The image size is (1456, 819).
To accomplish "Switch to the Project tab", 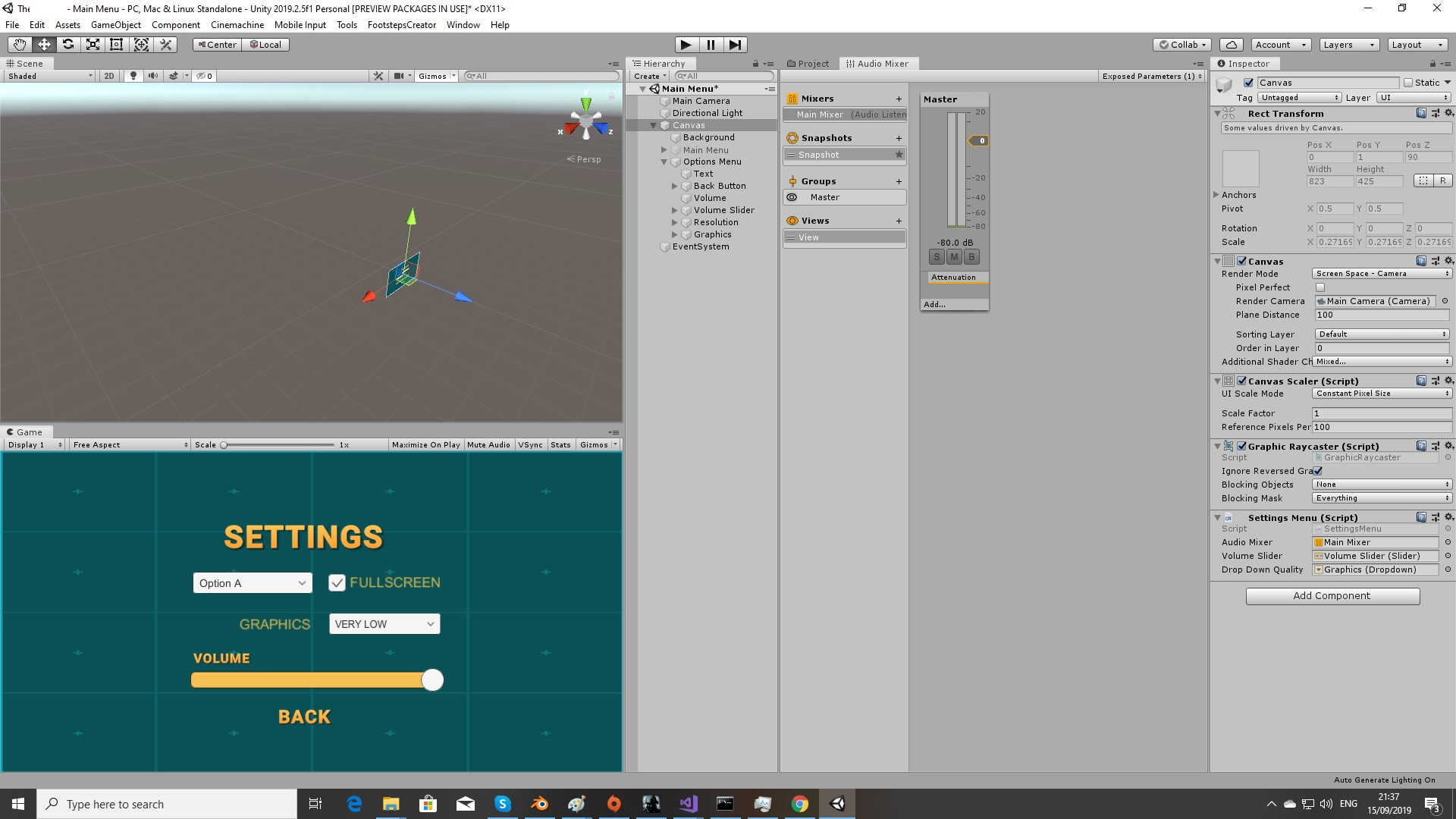I will (x=808, y=64).
